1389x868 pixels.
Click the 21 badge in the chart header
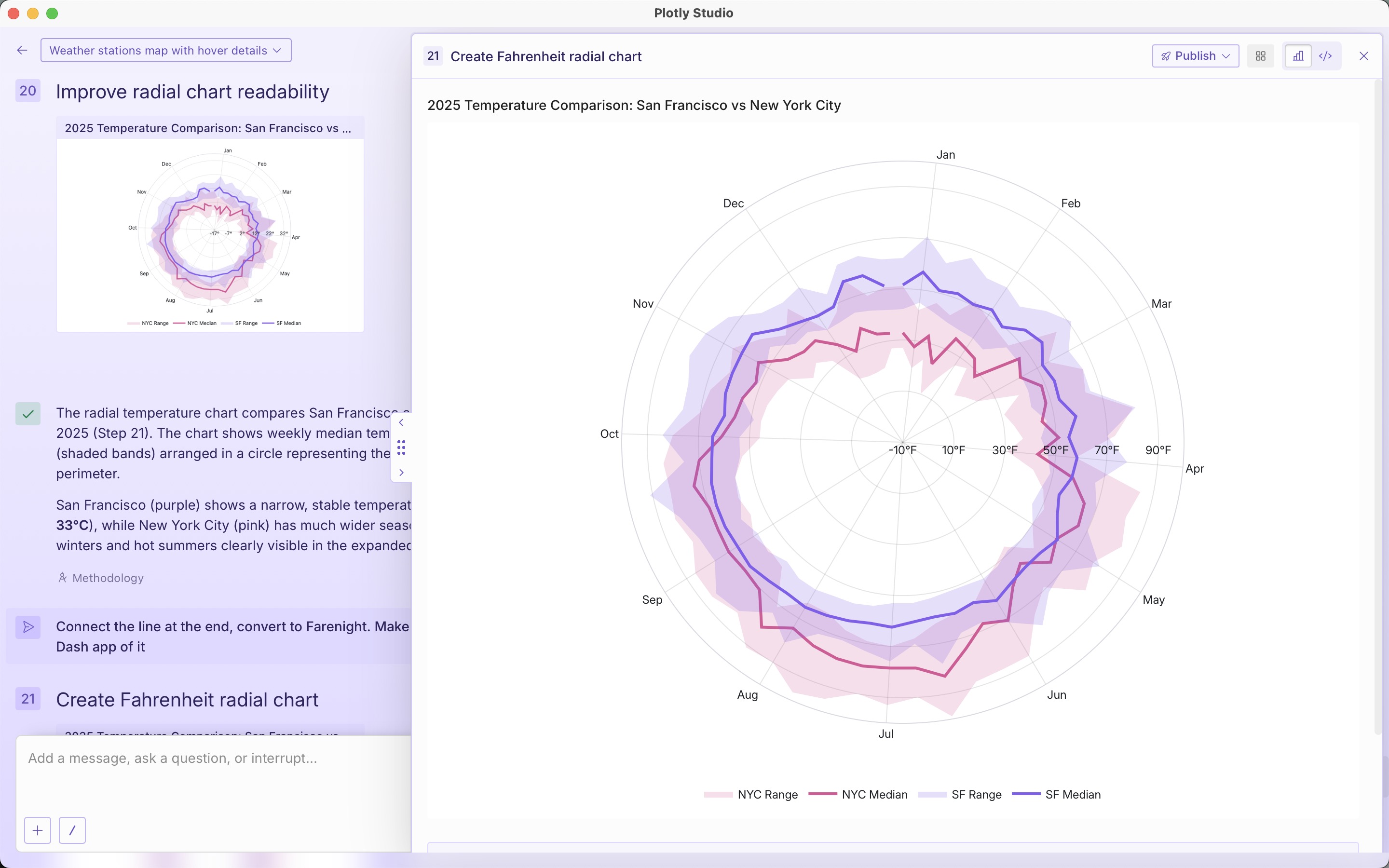pos(433,55)
